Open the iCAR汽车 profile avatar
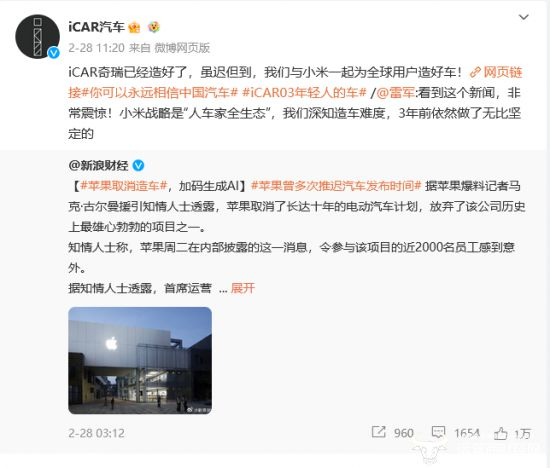 tap(38, 36)
